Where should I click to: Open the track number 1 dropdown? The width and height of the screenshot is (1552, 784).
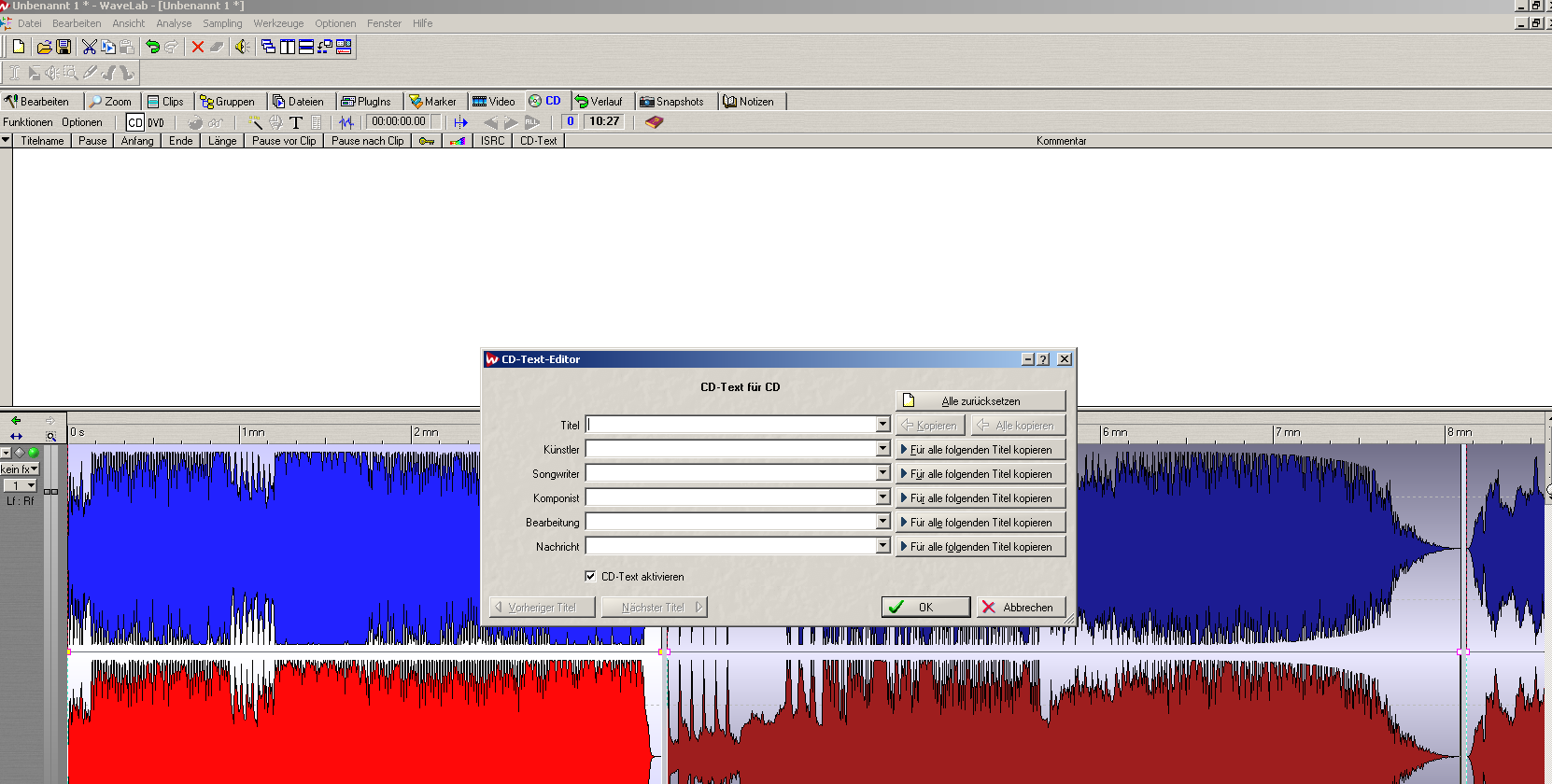coord(20,485)
